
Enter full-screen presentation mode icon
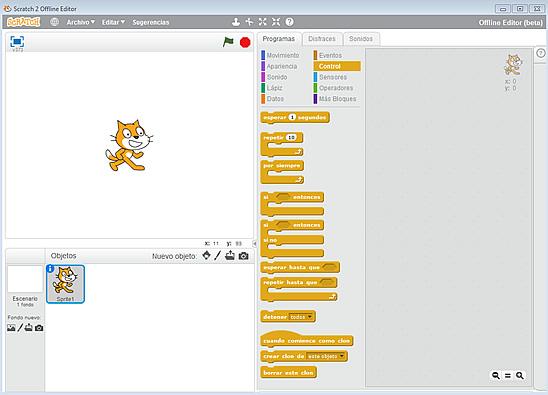pos(17,42)
